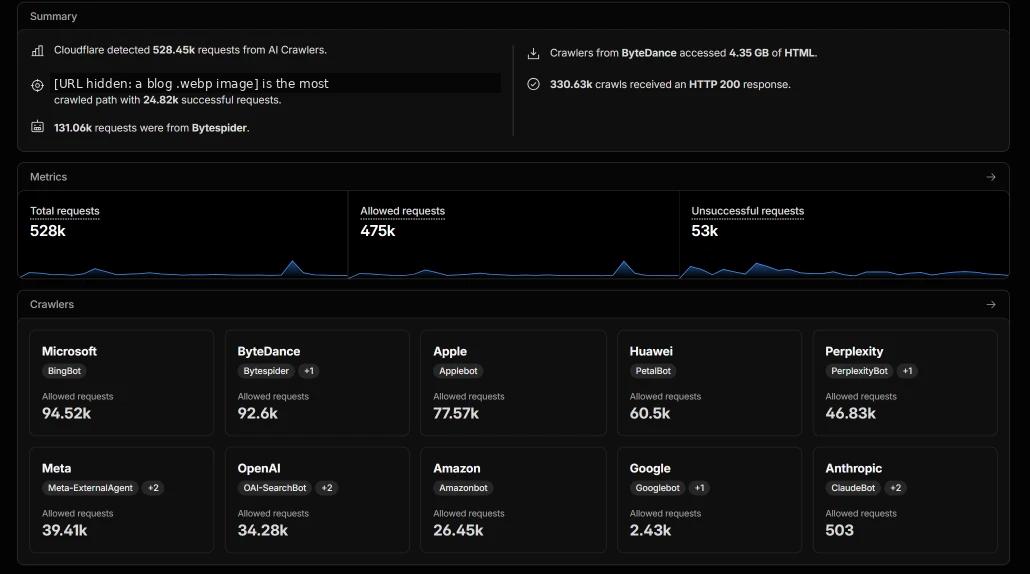Open the Anthropic crawler card
Viewport: 1030px width, 574px height.
click(905, 500)
